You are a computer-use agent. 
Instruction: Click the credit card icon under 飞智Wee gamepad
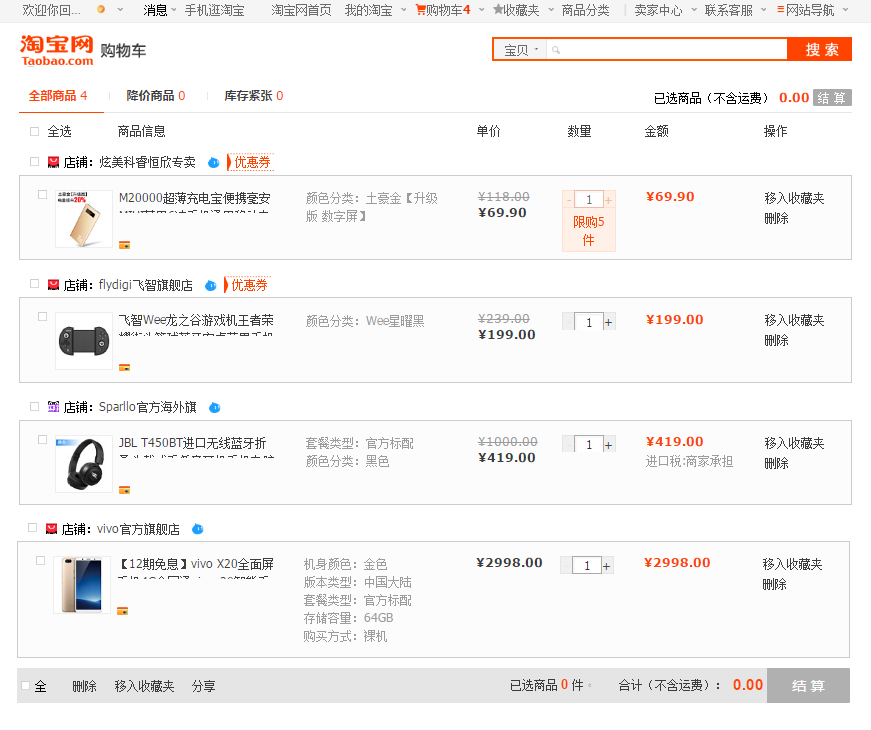pyautogui.click(x=124, y=367)
